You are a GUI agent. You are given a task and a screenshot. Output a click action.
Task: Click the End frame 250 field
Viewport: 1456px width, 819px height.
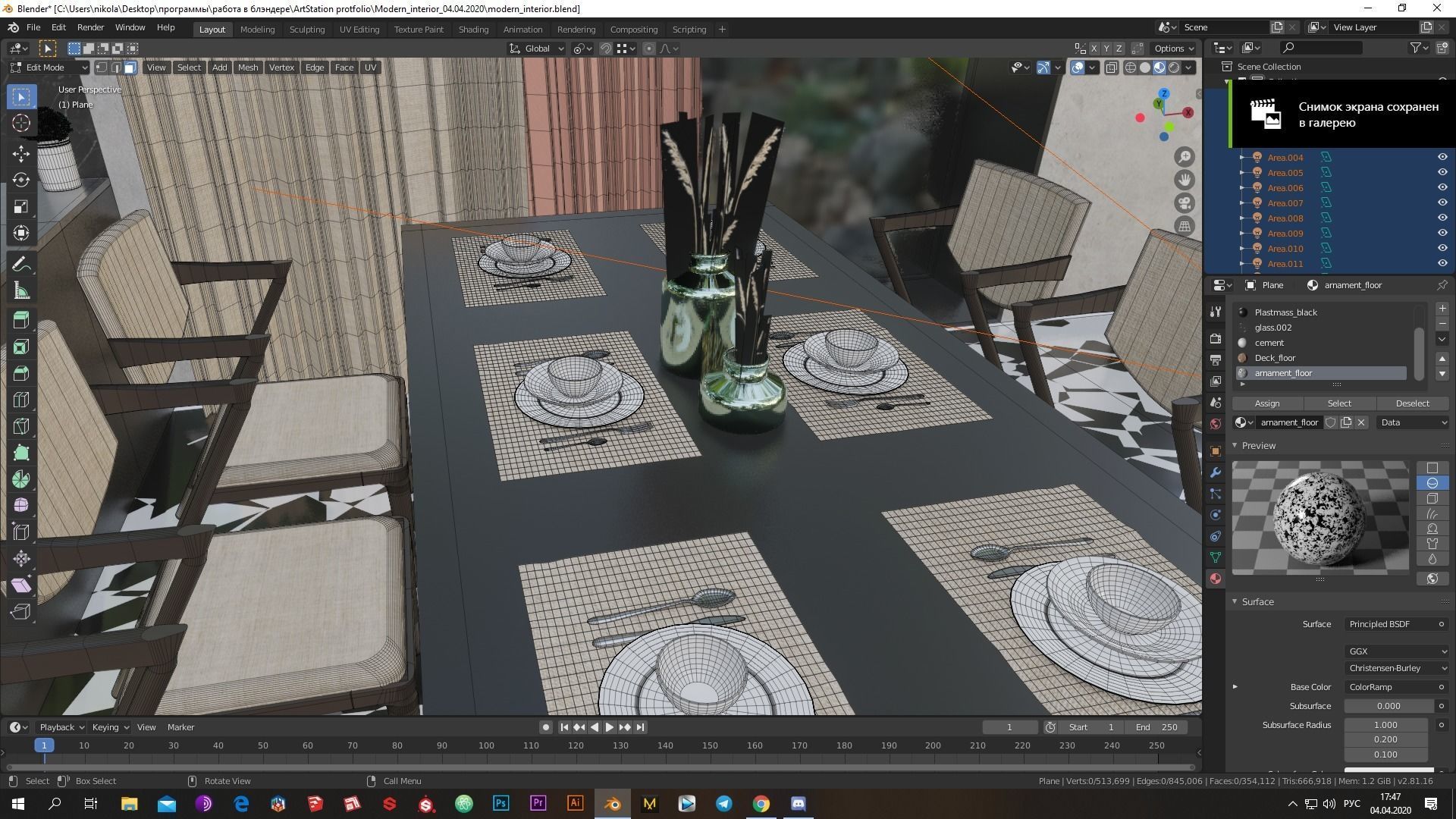click(1156, 727)
